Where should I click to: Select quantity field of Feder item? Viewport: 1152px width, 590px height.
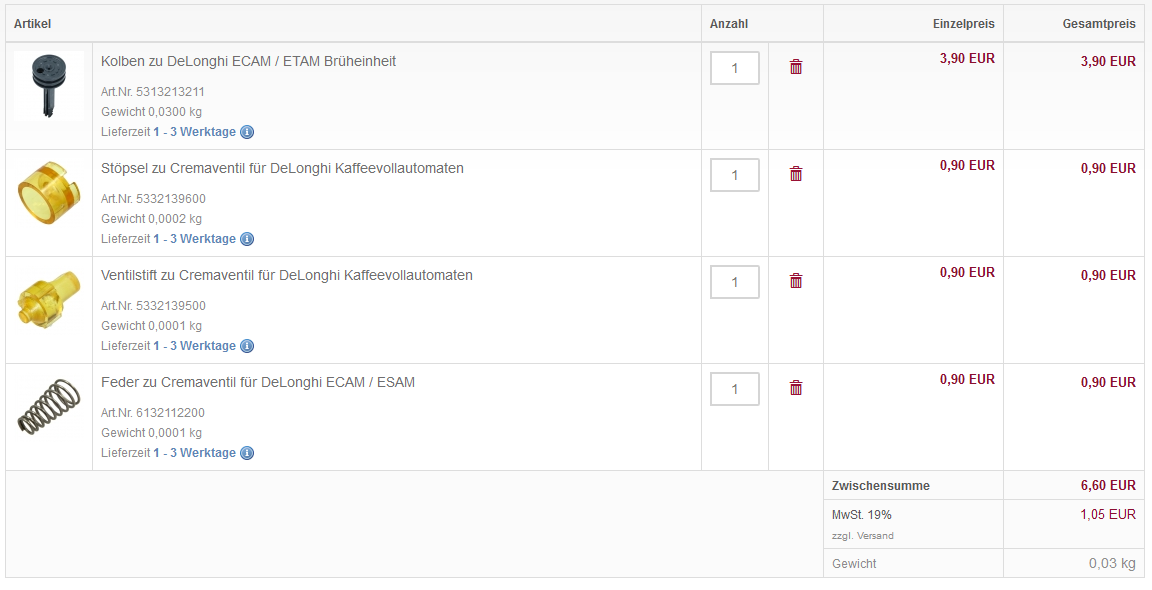point(734,389)
